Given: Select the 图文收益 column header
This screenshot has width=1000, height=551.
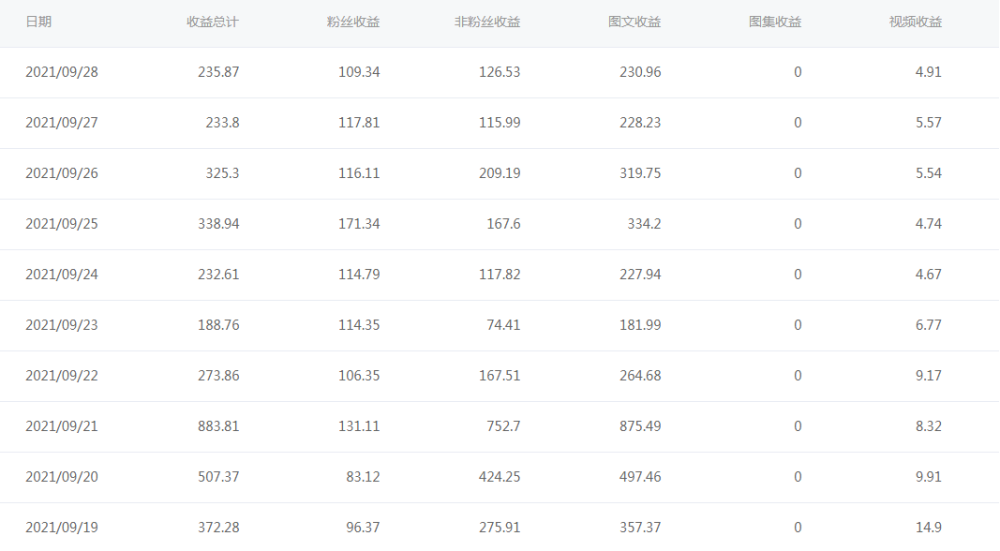Looking at the screenshot, I should (x=634, y=22).
